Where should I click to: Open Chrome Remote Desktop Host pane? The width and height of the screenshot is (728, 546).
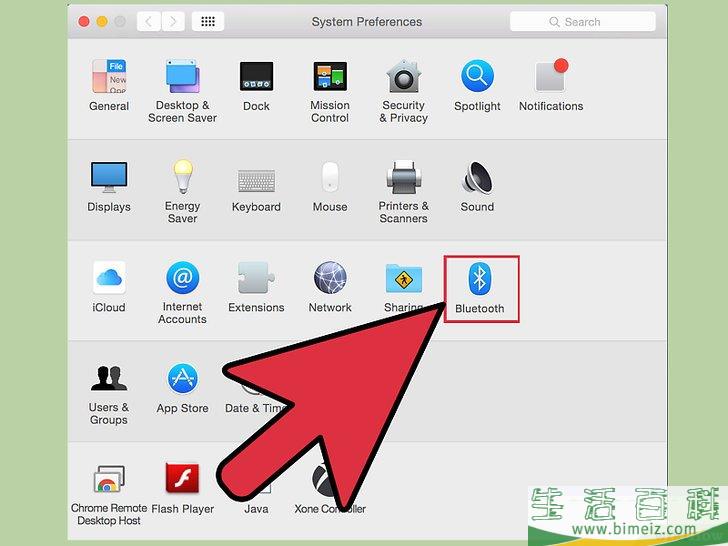click(109, 495)
